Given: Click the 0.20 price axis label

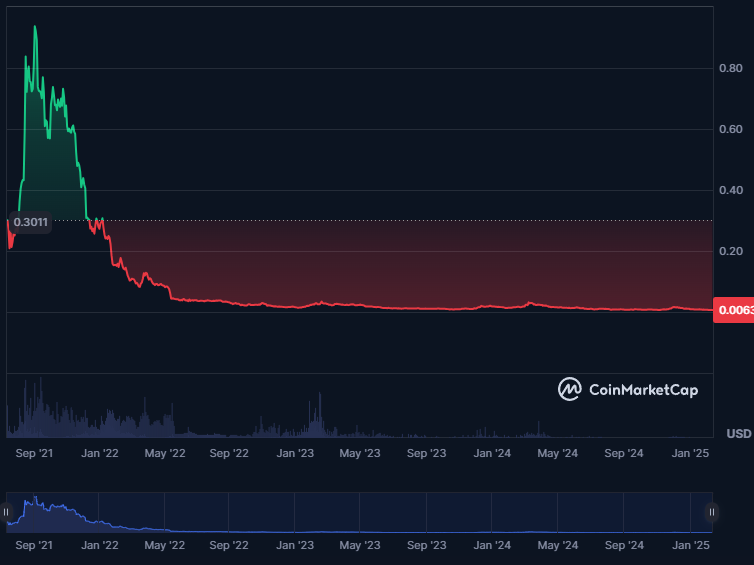Looking at the screenshot, I should (x=730, y=251).
